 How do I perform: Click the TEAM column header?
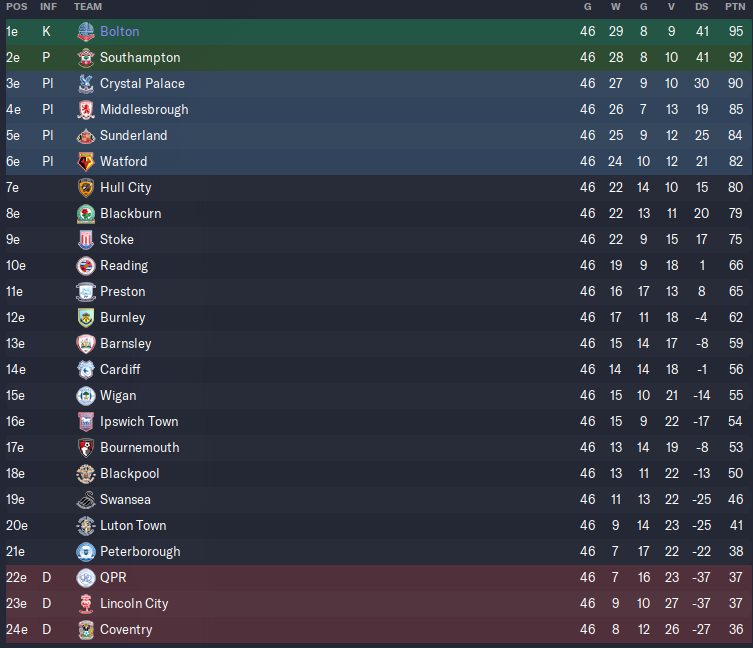tap(88, 7)
